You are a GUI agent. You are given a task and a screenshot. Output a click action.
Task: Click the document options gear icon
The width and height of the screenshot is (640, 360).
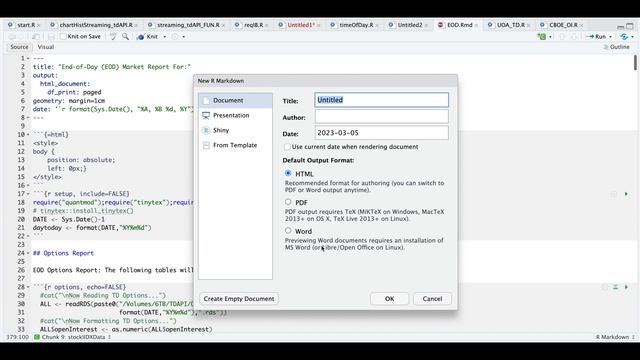[x=175, y=37]
